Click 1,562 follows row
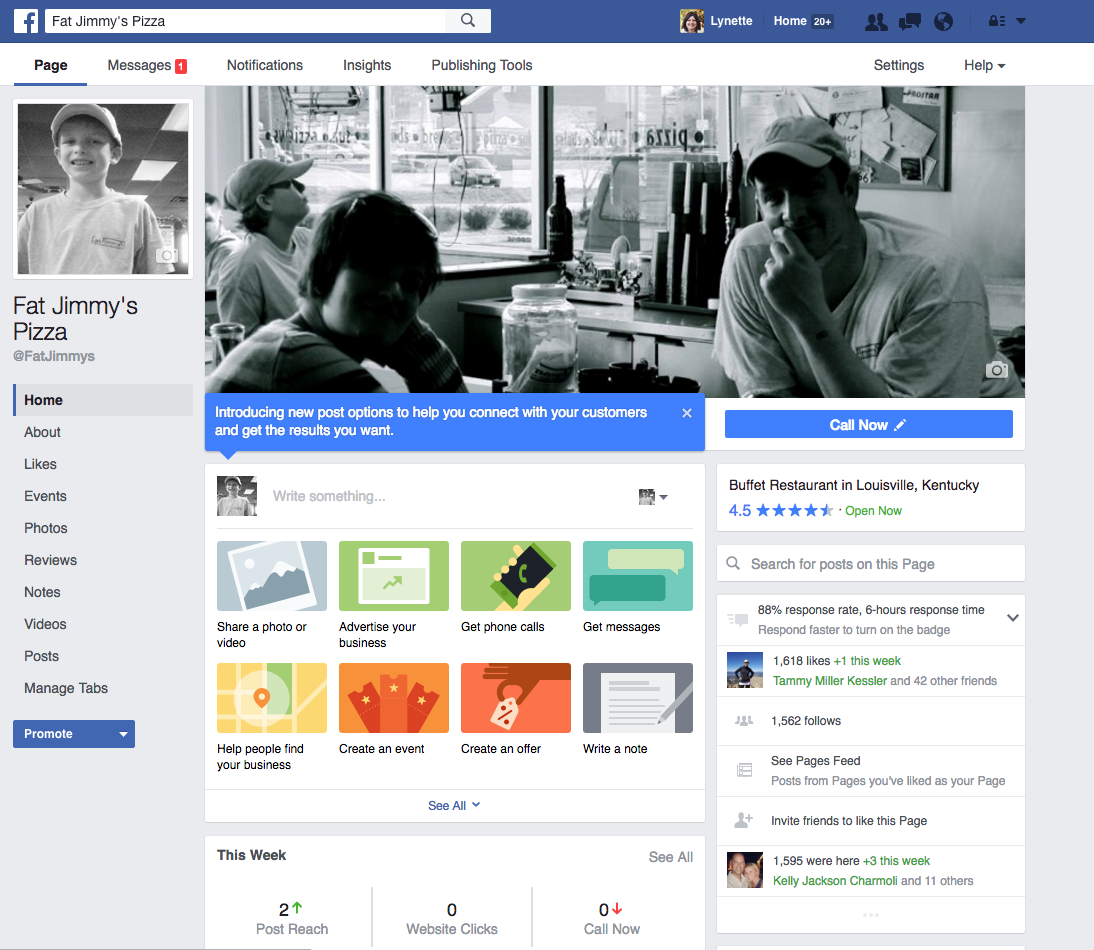 871,721
